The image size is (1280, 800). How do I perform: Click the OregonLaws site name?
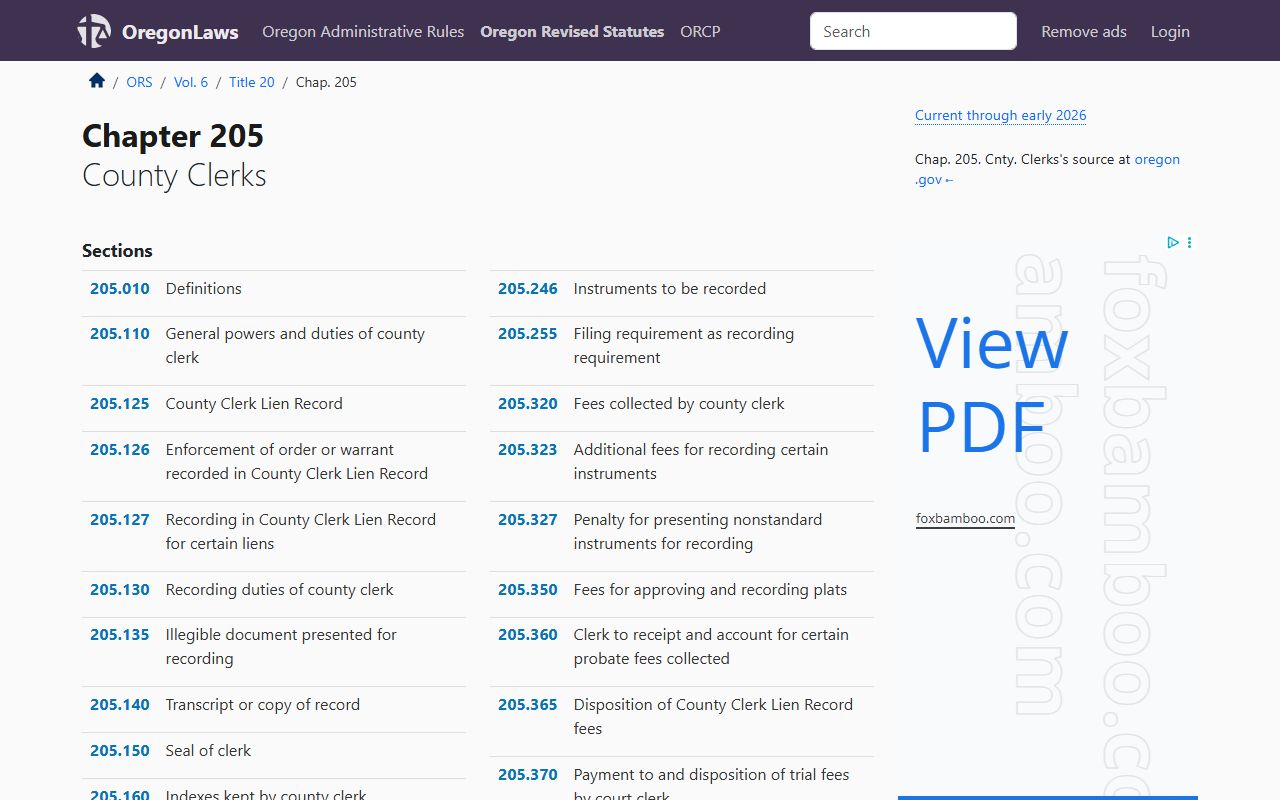point(180,32)
